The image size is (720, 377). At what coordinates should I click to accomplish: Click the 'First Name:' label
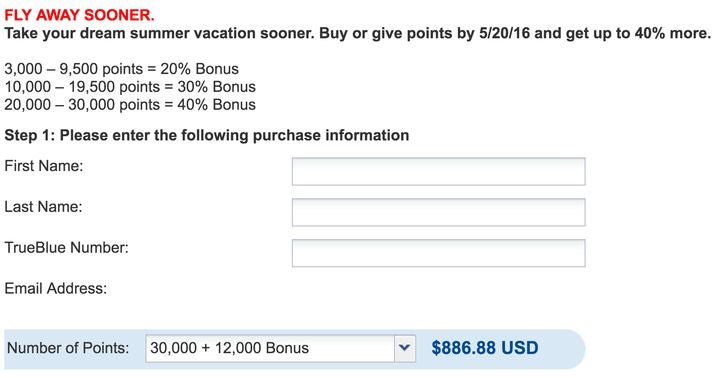point(44,166)
